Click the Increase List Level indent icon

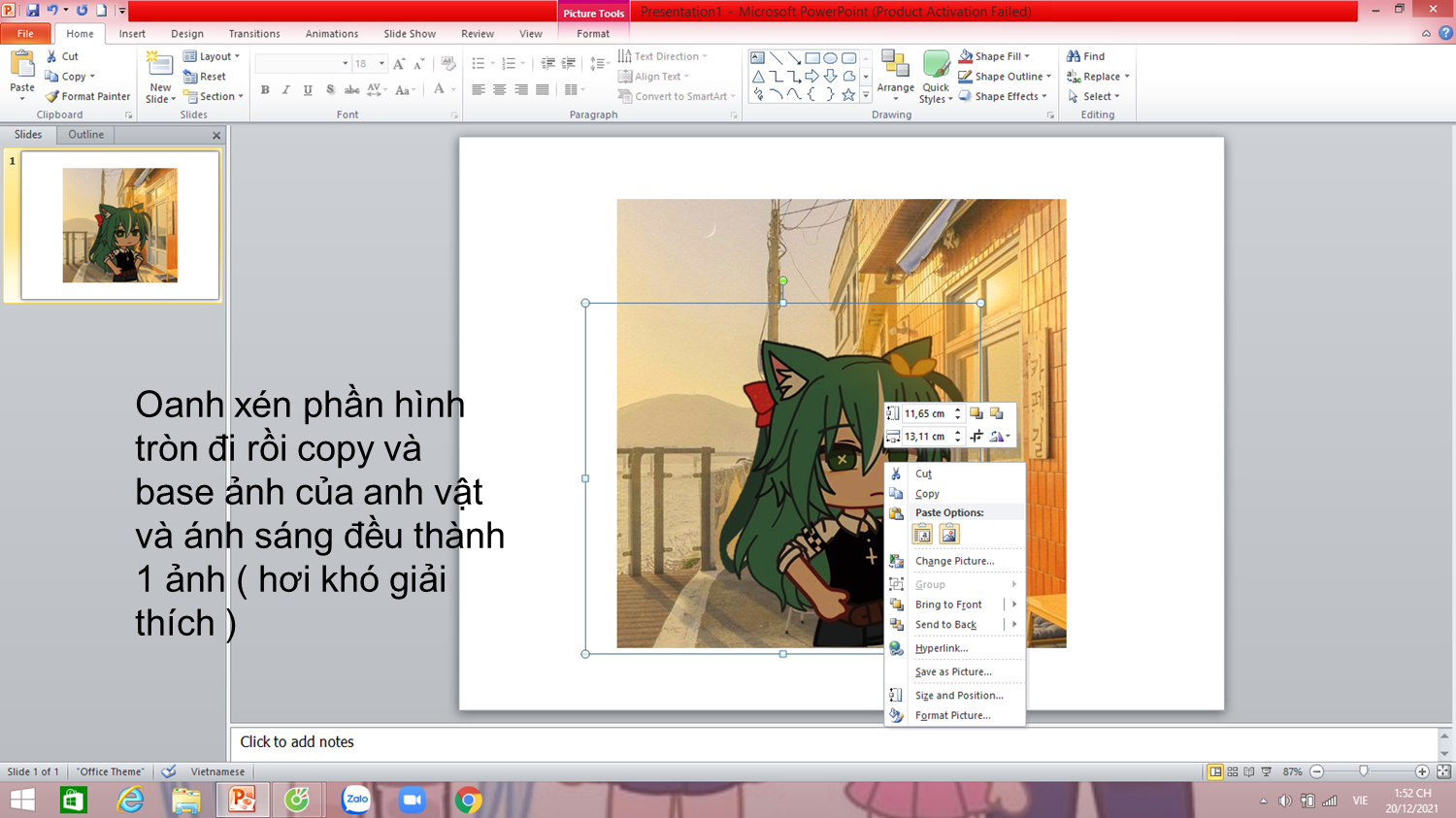coord(569,64)
